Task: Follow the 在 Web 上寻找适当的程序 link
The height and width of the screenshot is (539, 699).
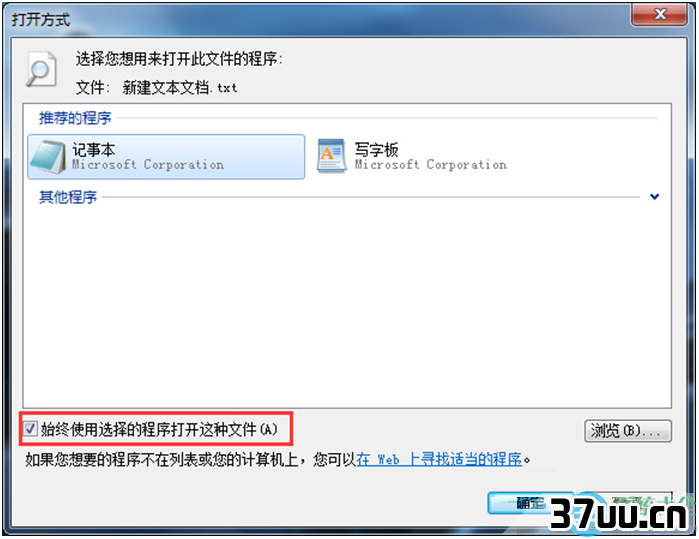Action: 439,459
